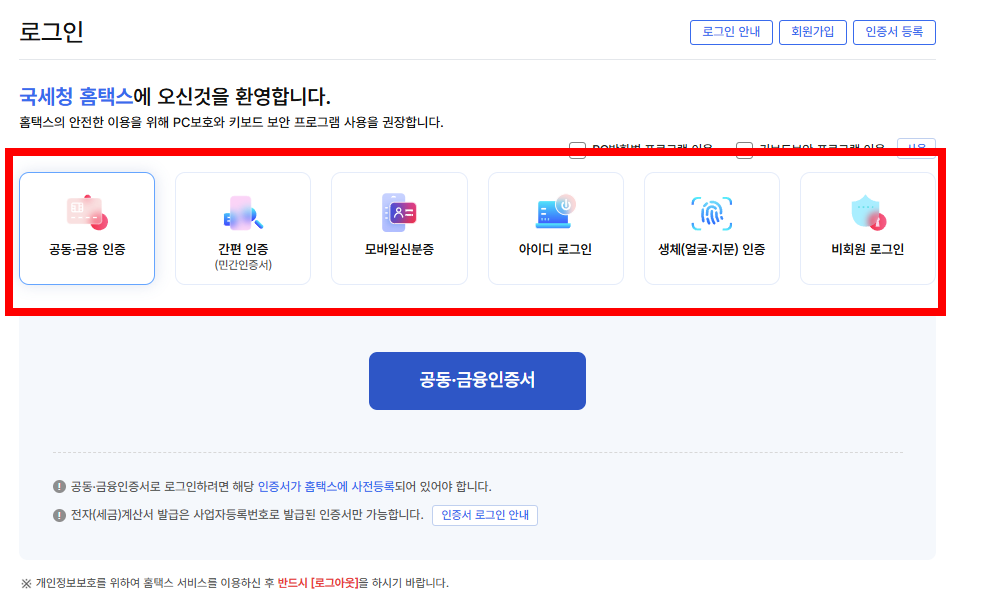991x602 pixels.
Task: Switch to 아이디 로그인 option
Action: [x=556, y=228]
